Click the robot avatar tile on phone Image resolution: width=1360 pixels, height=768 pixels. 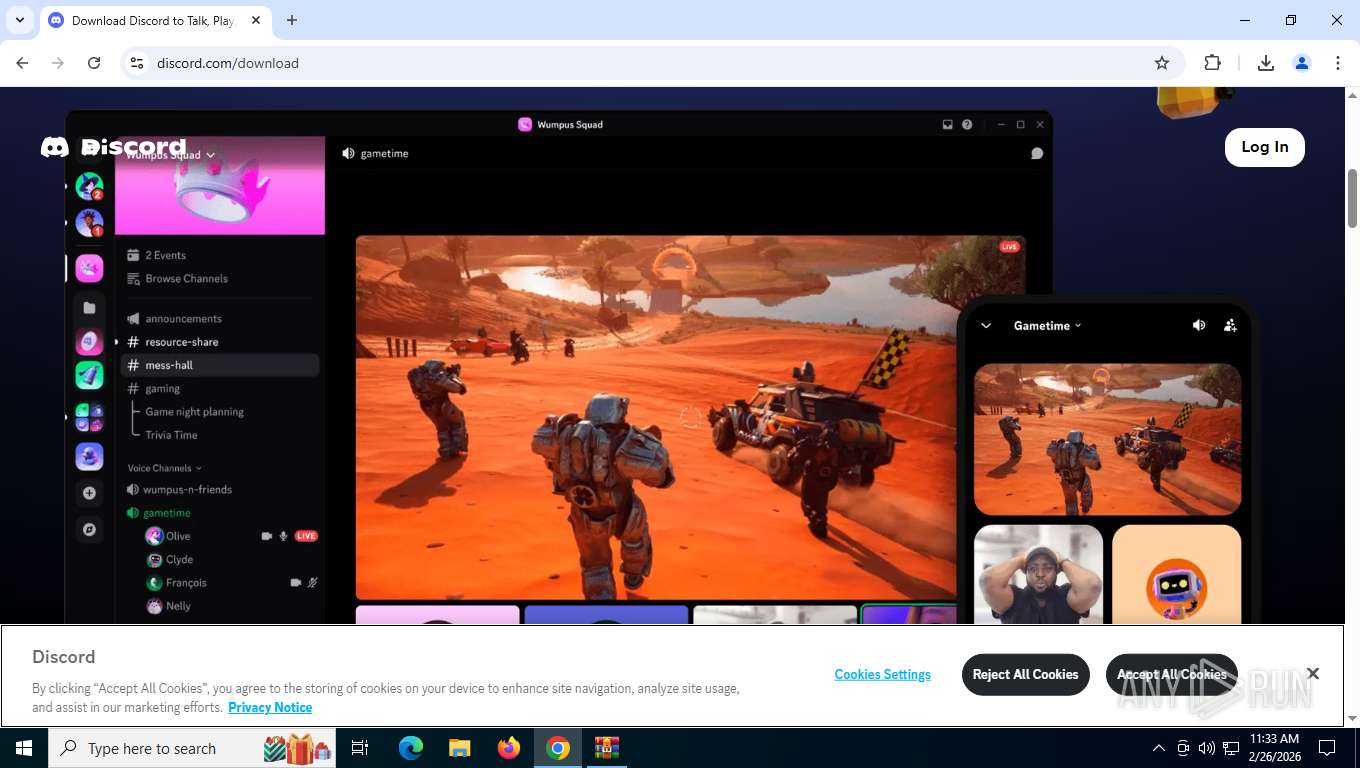tap(1176, 574)
